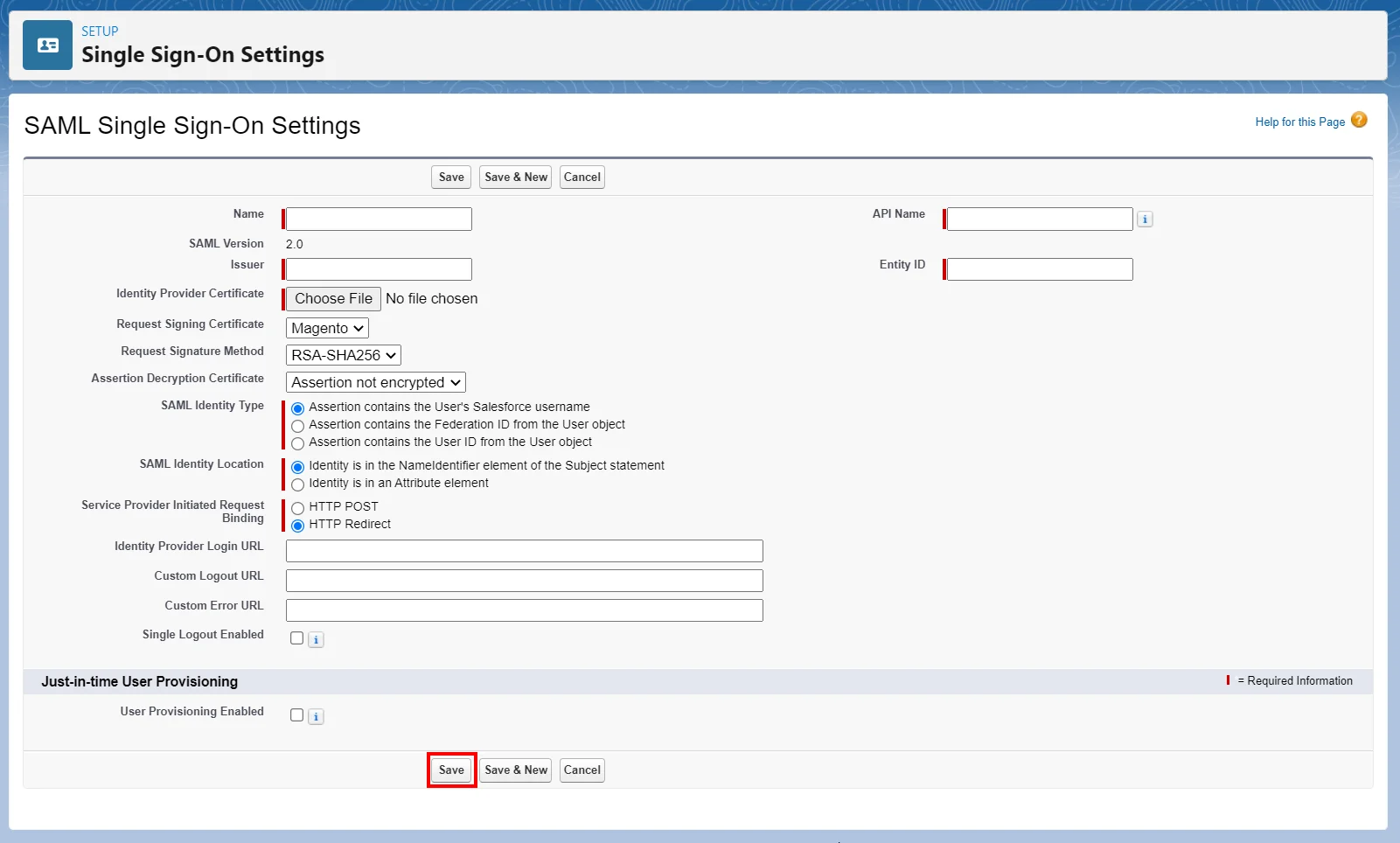This screenshot has width=1400, height=843.
Task: Click the info icon beside User Provisioning Enabled
Action: (315, 715)
